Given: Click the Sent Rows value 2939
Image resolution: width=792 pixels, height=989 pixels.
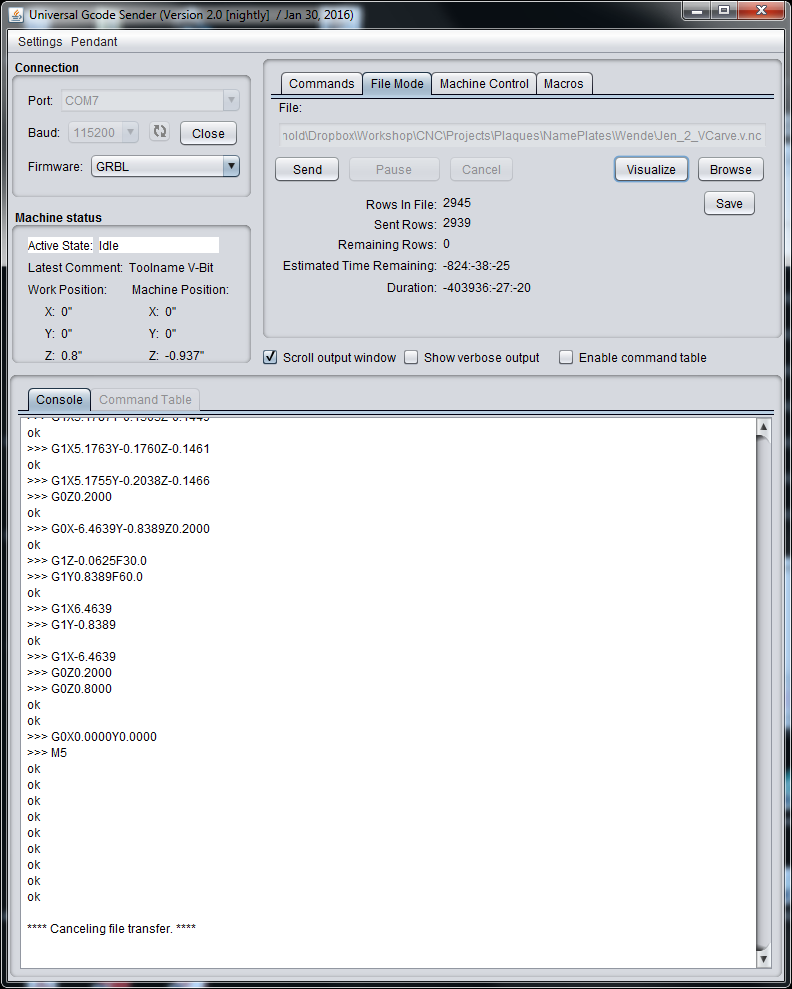Looking at the screenshot, I should point(457,223).
